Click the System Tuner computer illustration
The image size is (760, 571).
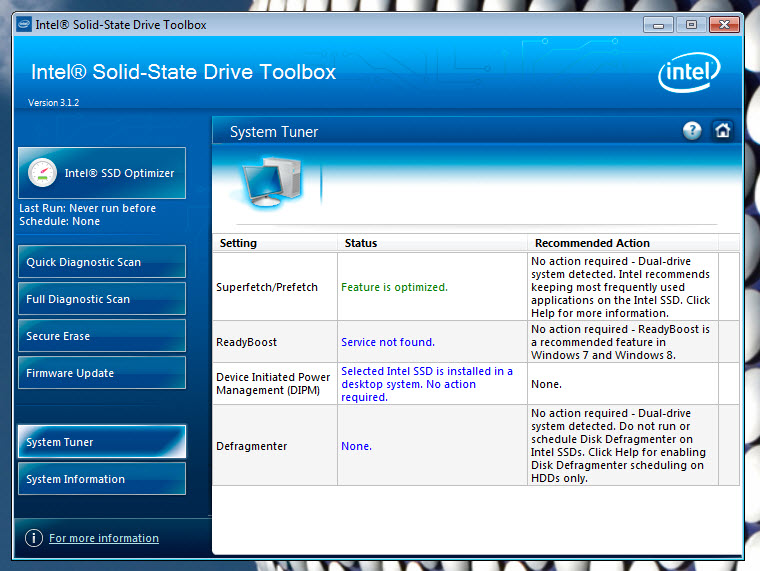[x=270, y=183]
